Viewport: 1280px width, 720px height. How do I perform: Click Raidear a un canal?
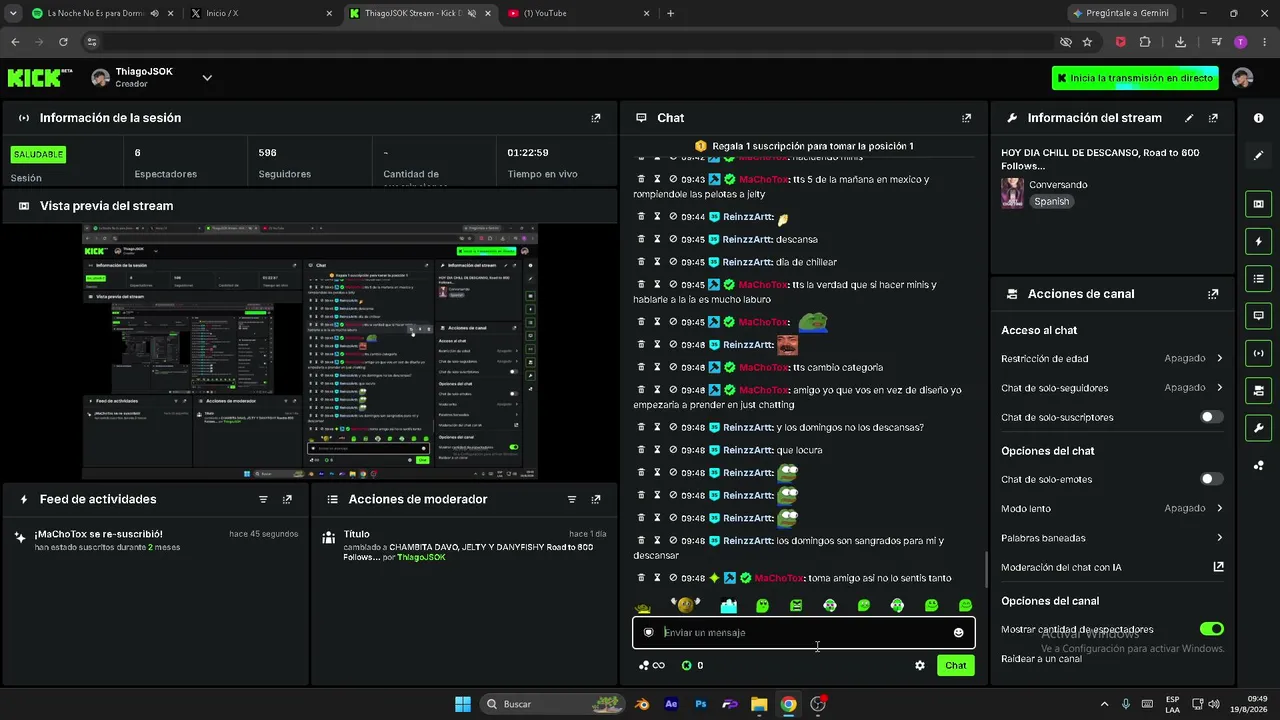tap(1041, 659)
